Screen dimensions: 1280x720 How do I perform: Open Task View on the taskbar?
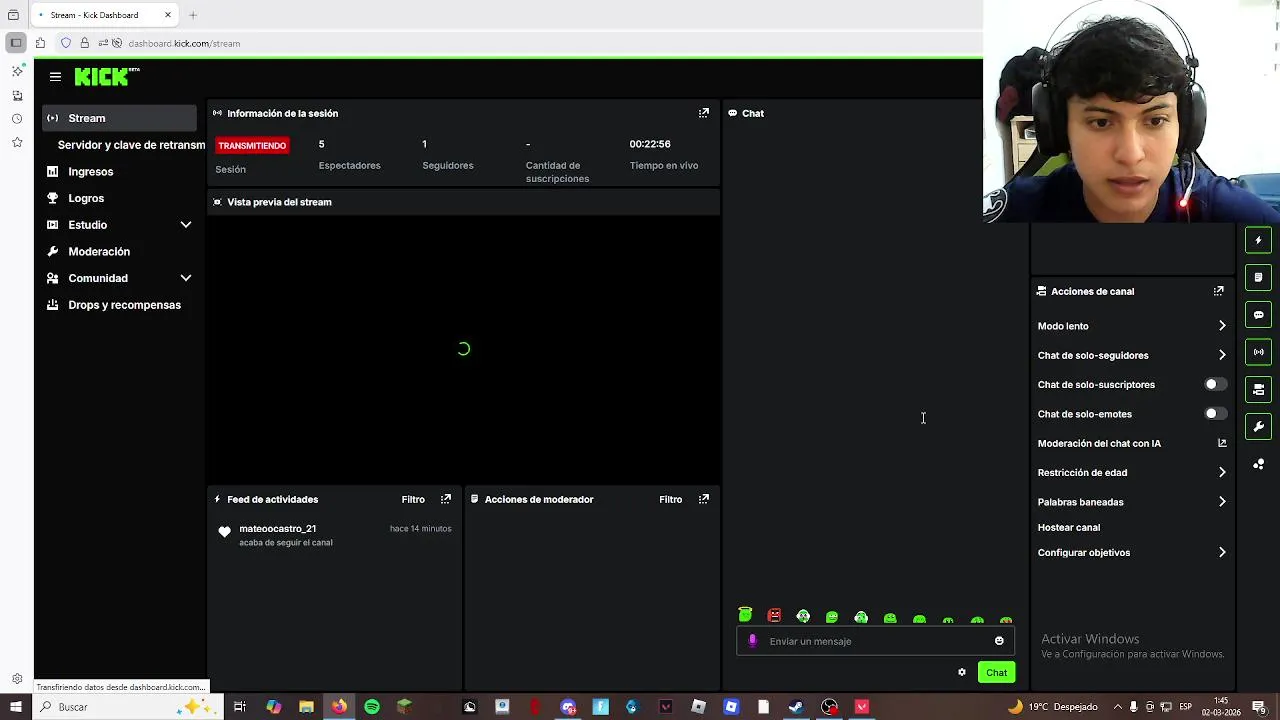[x=240, y=707]
